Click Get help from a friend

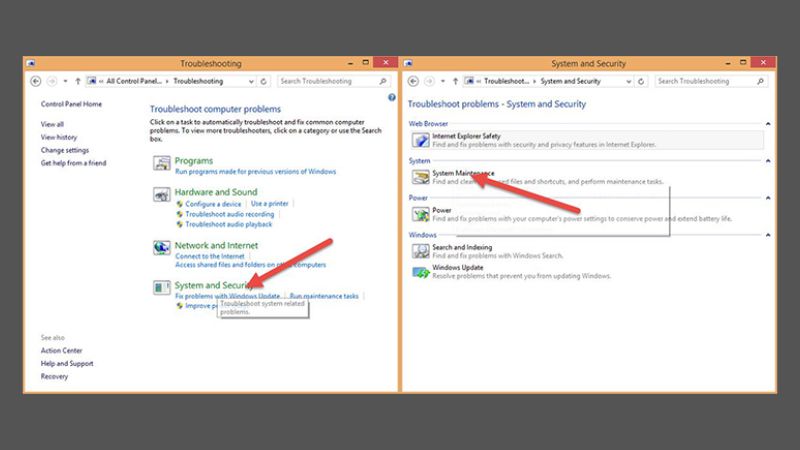pyautogui.click(x=73, y=163)
